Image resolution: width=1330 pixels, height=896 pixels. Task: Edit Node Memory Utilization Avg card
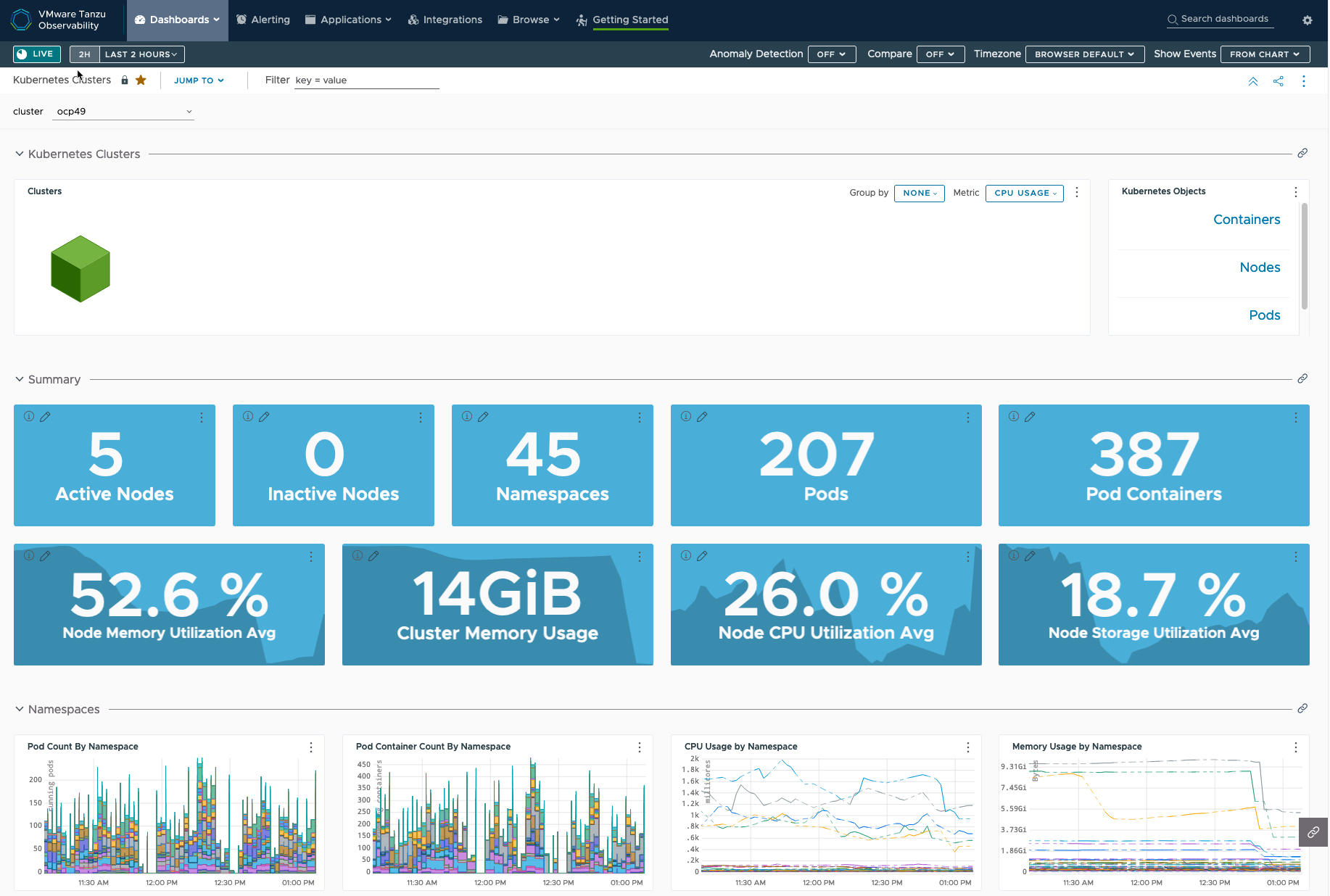tap(45, 555)
